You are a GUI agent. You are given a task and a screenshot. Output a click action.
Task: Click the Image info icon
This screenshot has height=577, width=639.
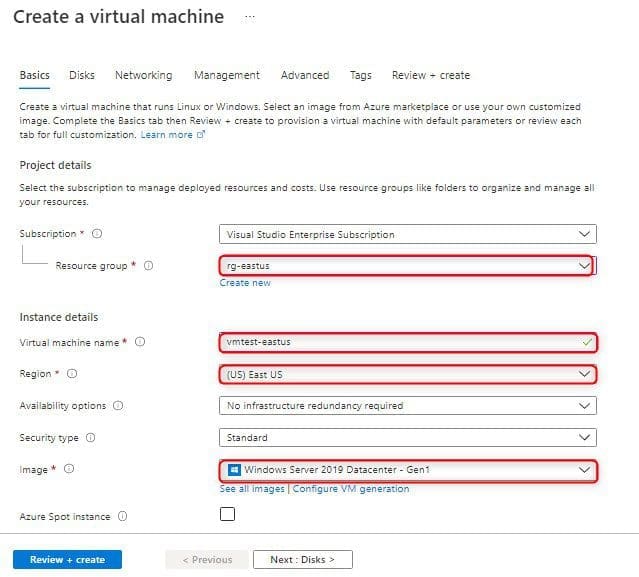[69, 469]
